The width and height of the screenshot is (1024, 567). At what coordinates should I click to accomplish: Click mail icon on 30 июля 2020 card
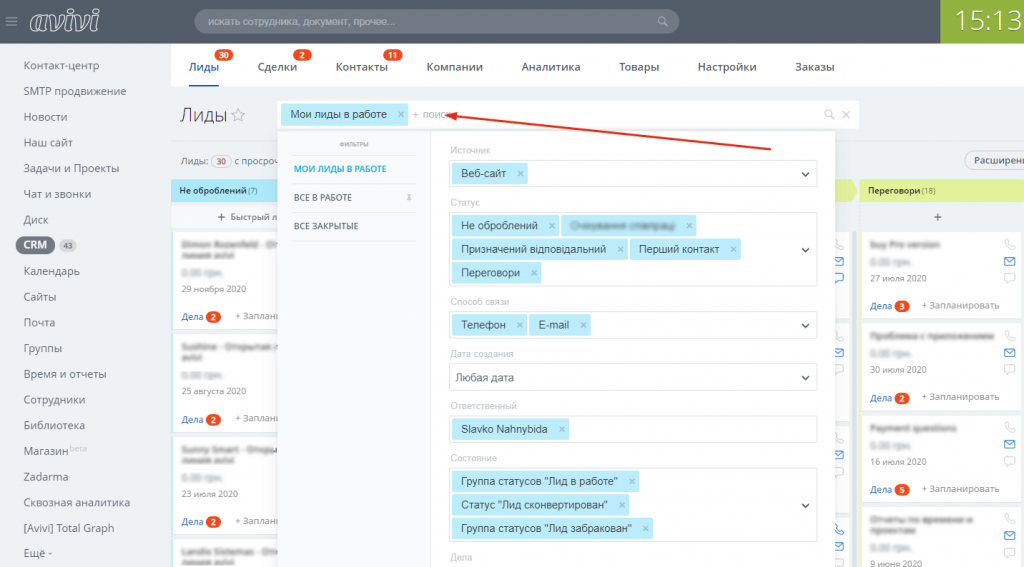(1010, 353)
